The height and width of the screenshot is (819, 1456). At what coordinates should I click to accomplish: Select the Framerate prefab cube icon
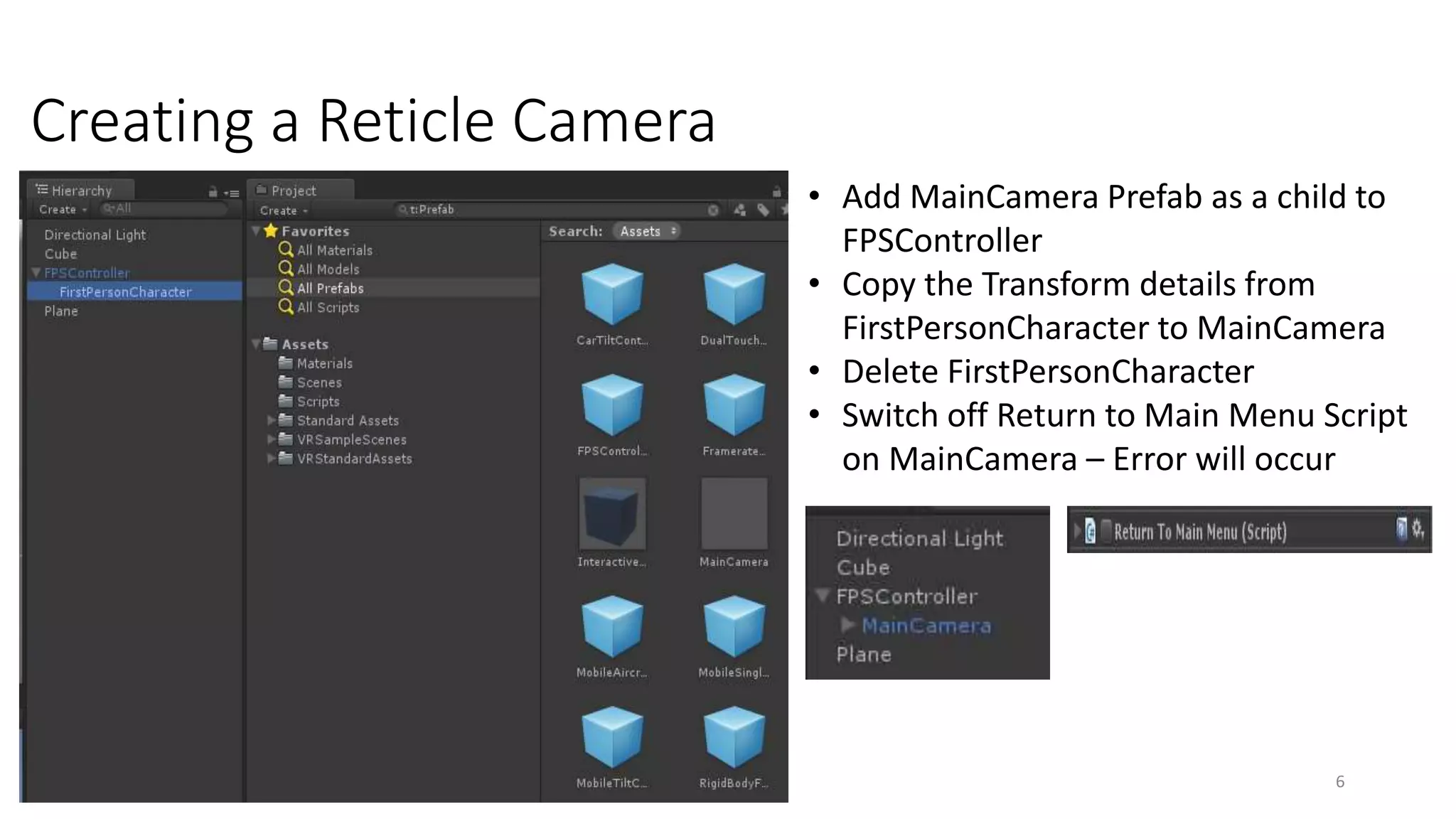pyautogui.click(x=734, y=405)
